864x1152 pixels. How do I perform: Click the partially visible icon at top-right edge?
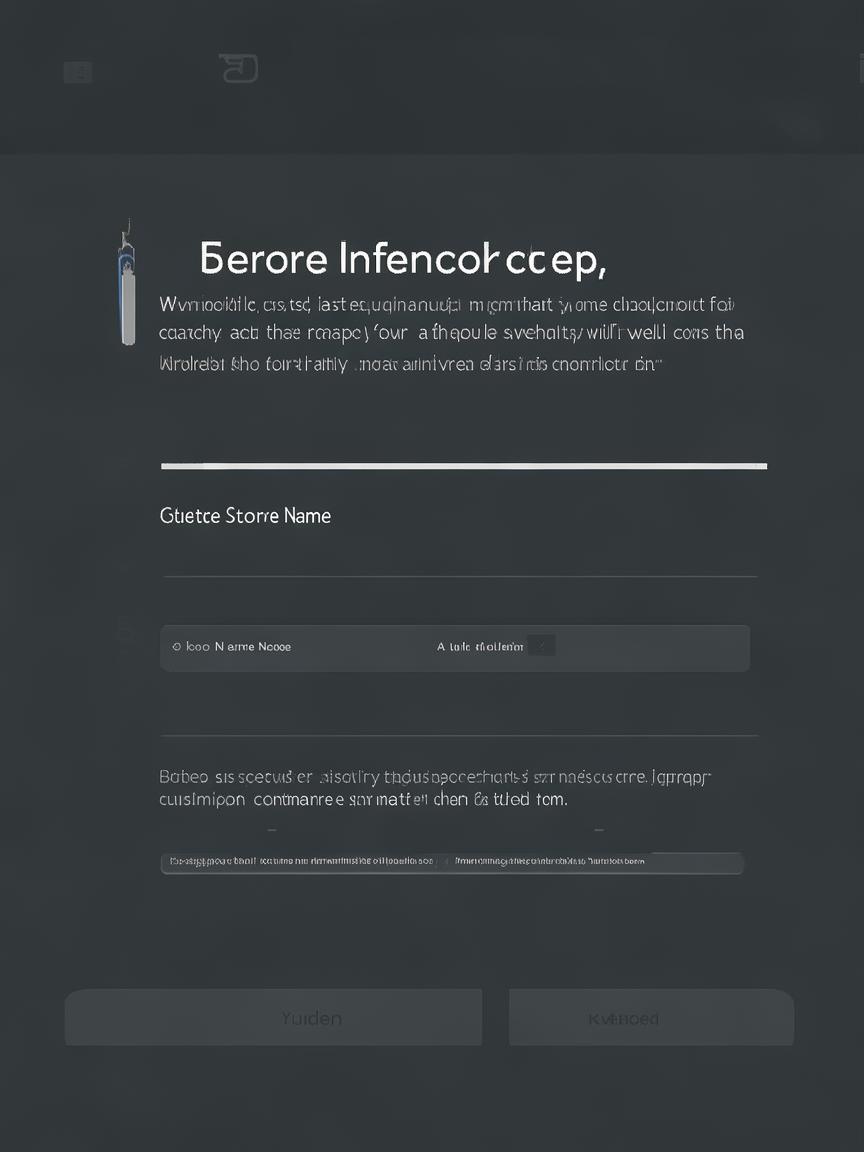pyautogui.click(x=861, y=68)
